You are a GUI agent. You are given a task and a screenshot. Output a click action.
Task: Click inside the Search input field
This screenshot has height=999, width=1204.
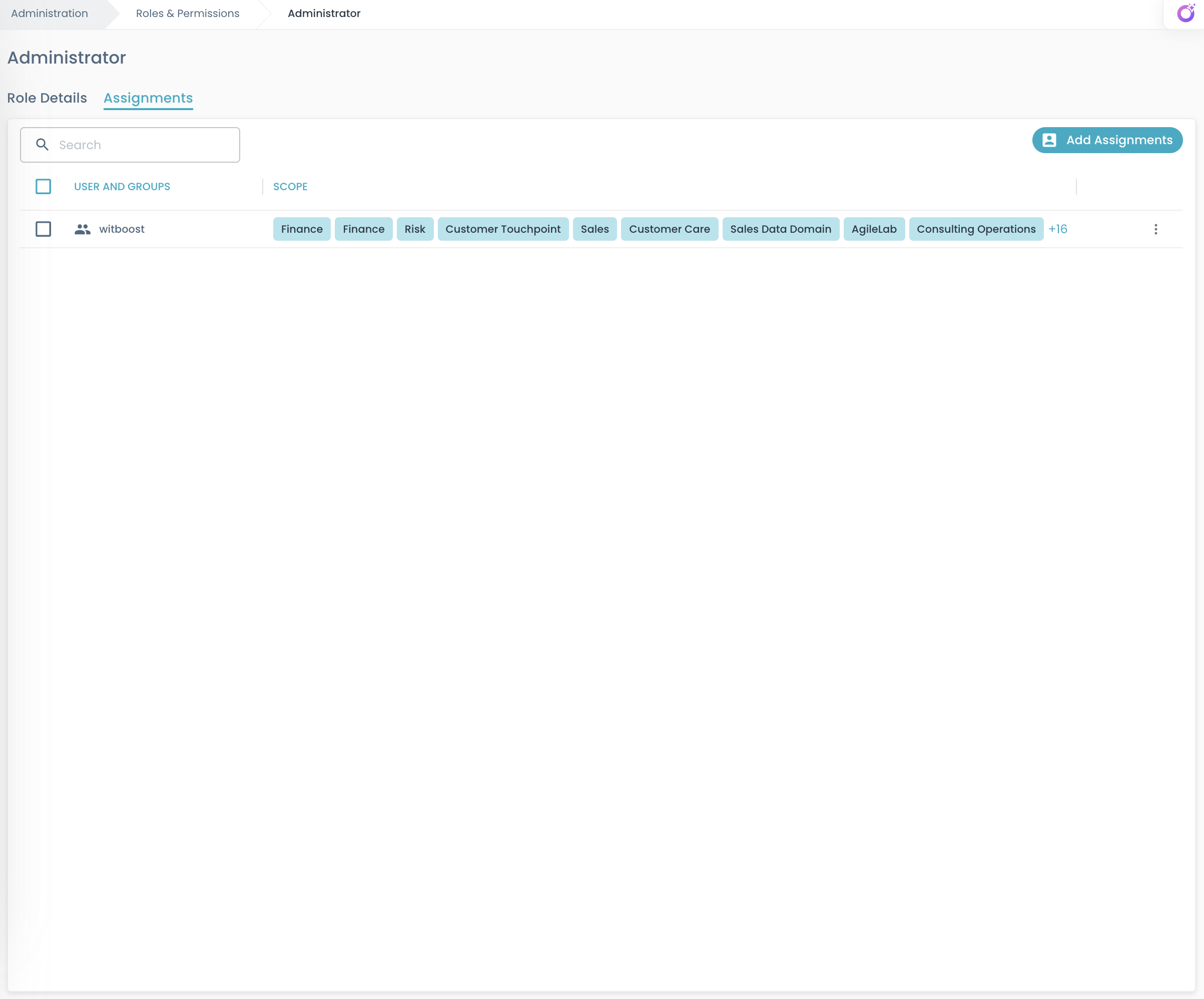143,145
